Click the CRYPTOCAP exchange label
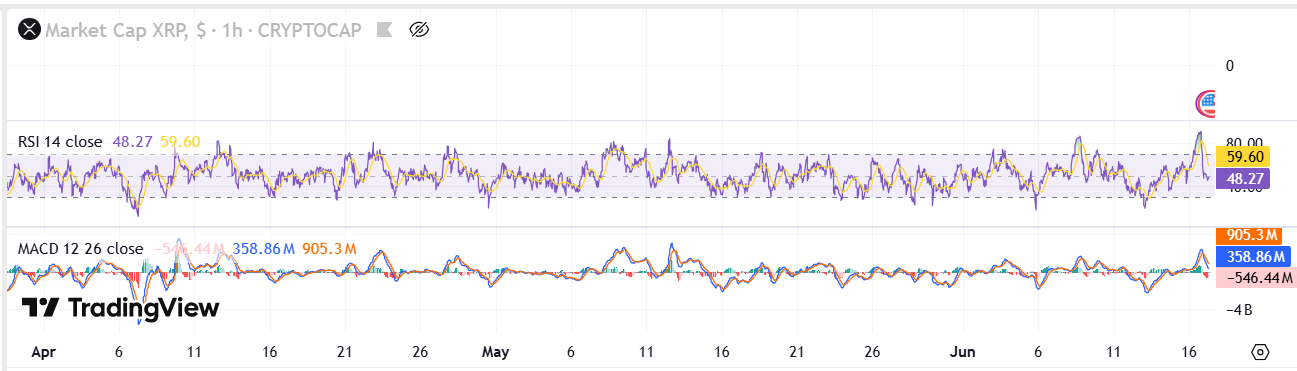Screen dimensions: 1297x371 [311, 30]
